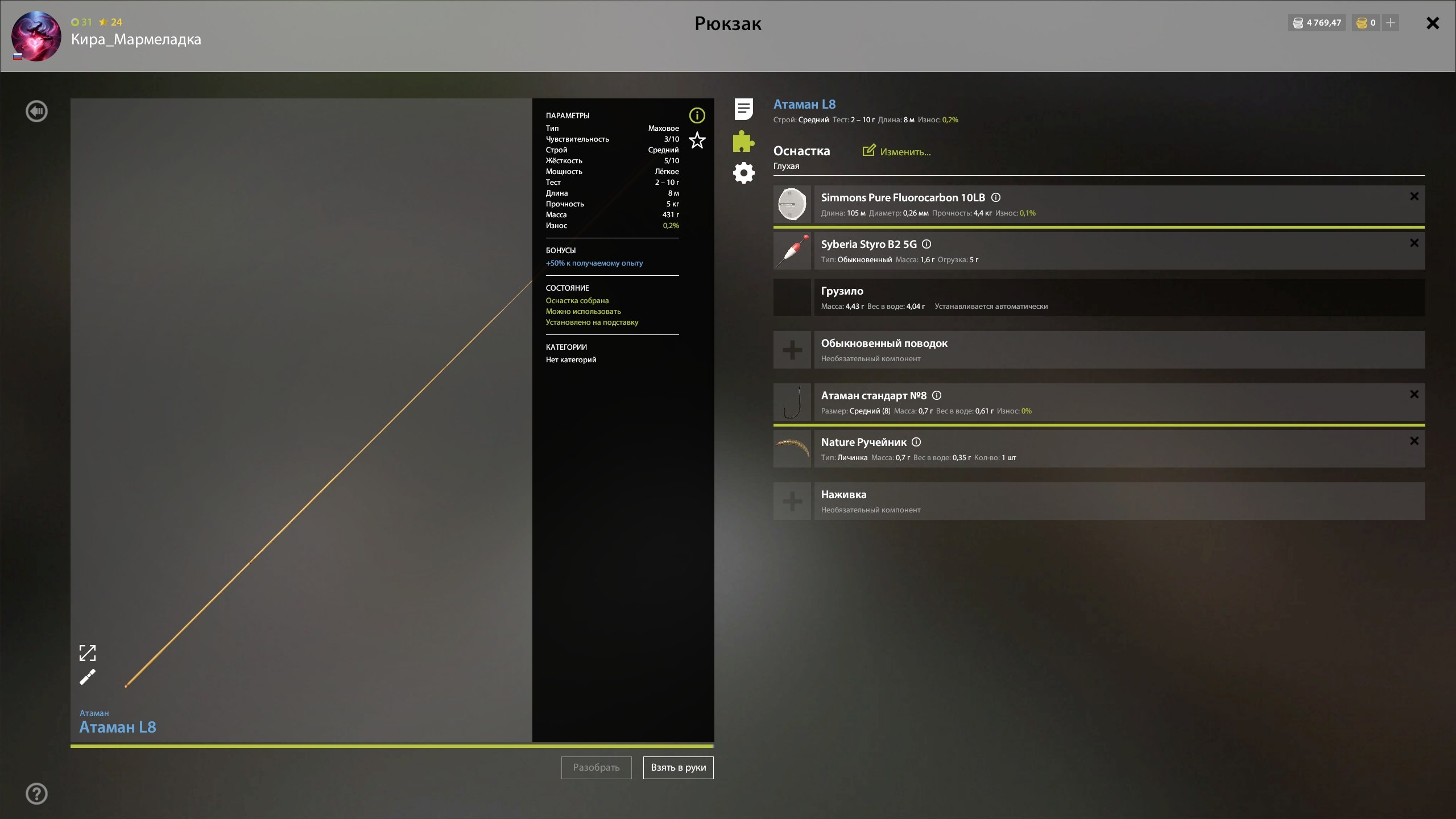
Task: Click the back arrow icon
Action: coord(36,111)
